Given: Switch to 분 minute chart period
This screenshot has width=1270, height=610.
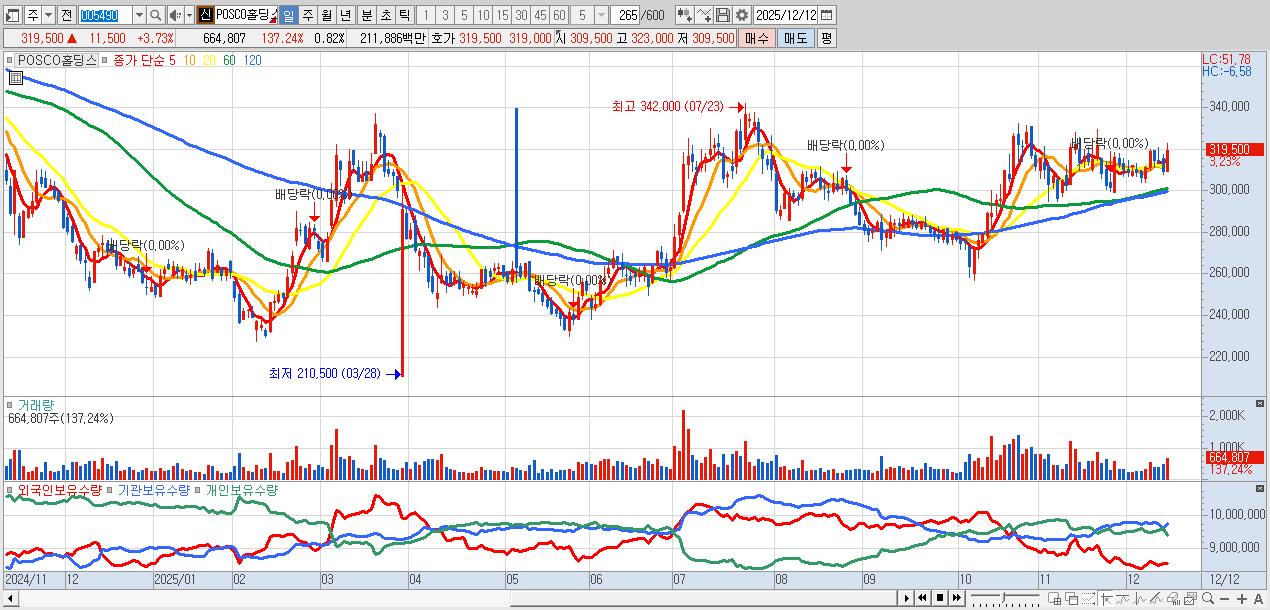Looking at the screenshot, I should [366, 15].
